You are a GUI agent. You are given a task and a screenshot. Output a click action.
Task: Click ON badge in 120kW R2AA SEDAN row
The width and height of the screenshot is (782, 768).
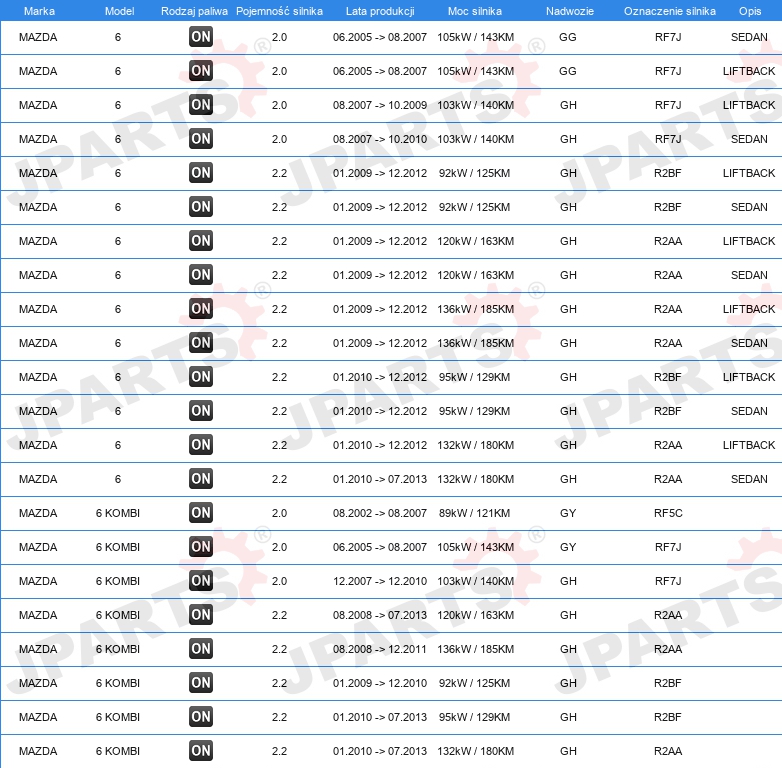(201, 275)
